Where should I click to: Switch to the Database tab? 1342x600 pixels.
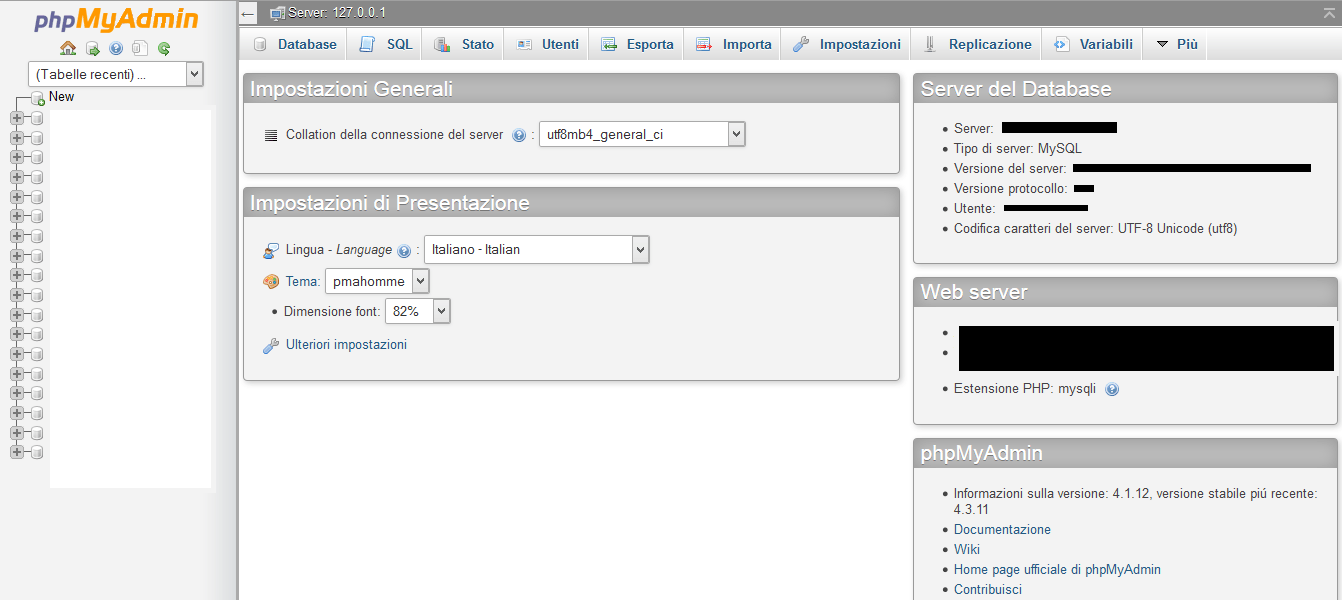tap(294, 45)
